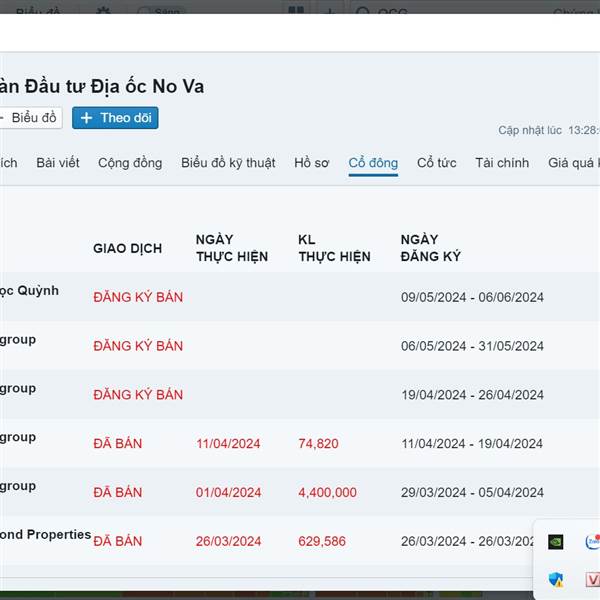Click the plus icon on Theo dõi
The width and height of the screenshot is (600, 600).
86,118
